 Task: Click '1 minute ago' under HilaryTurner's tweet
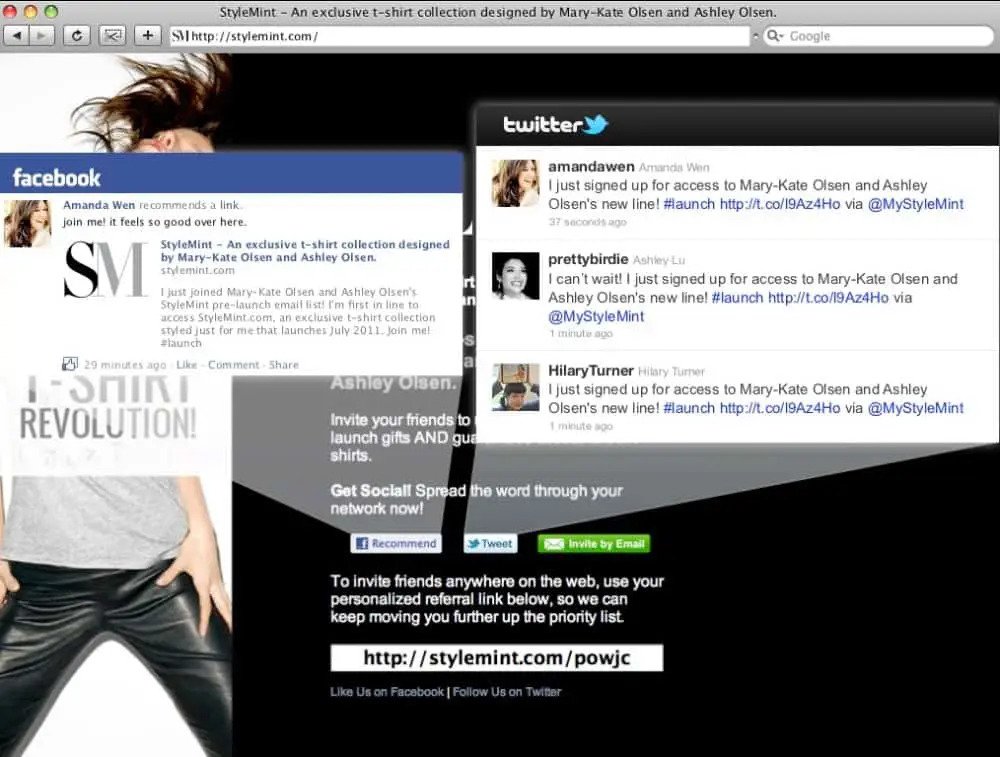pyautogui.click(x=580, y=426)
